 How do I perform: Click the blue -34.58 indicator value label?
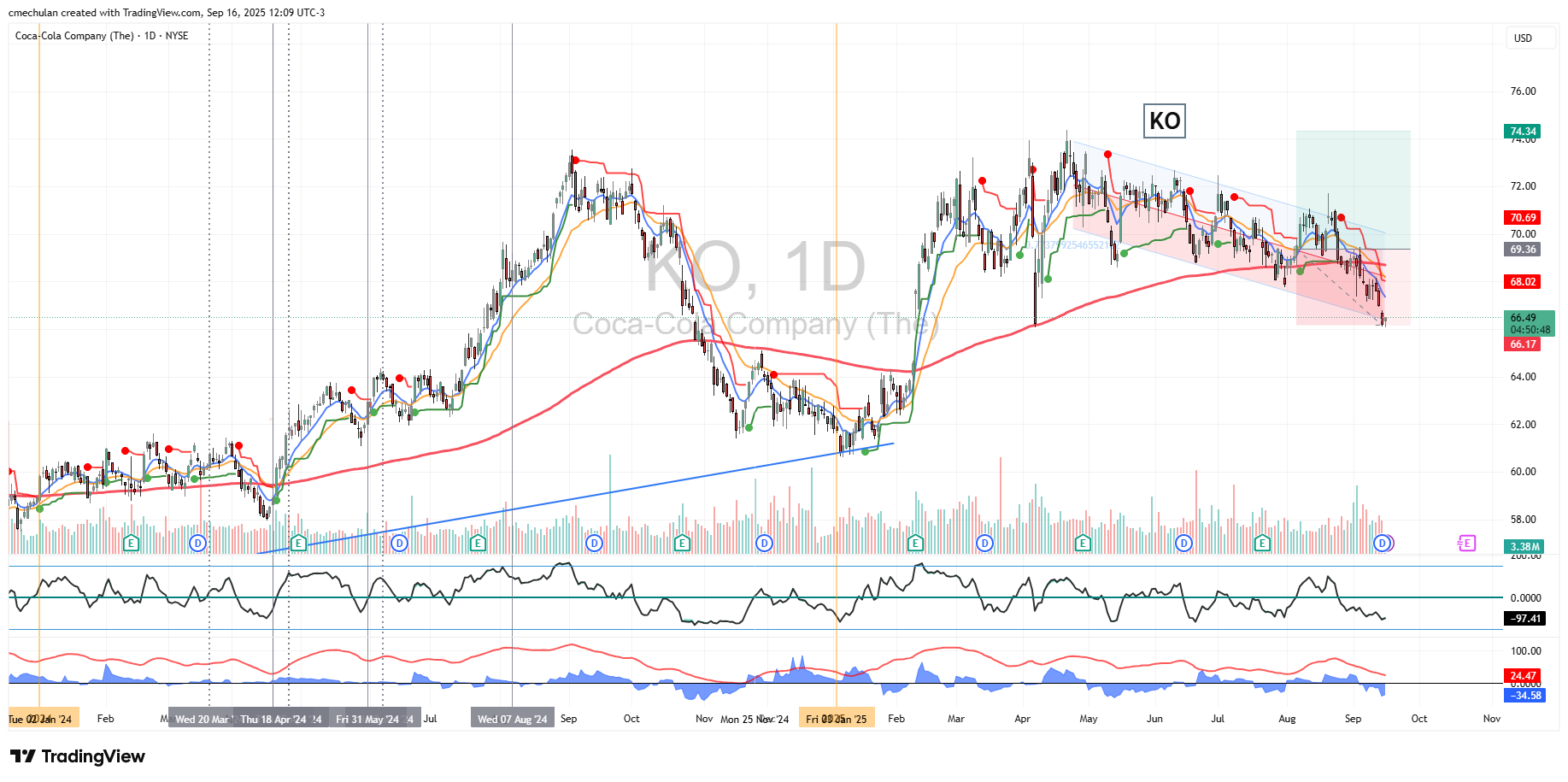(x=1525, y=696)
